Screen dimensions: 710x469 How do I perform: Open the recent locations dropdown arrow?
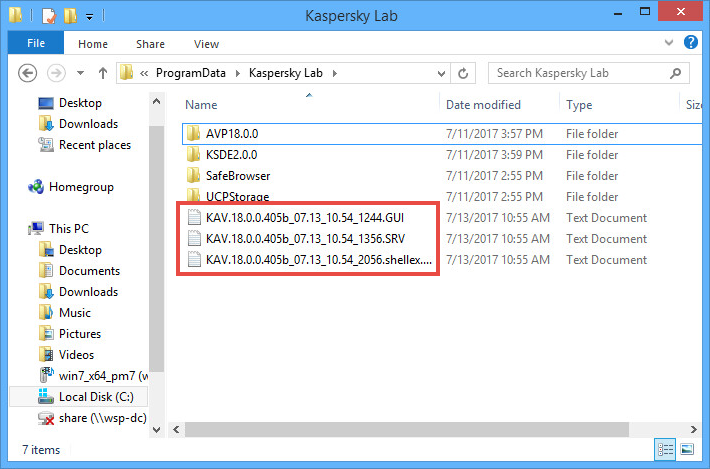(x=80, y=73)
